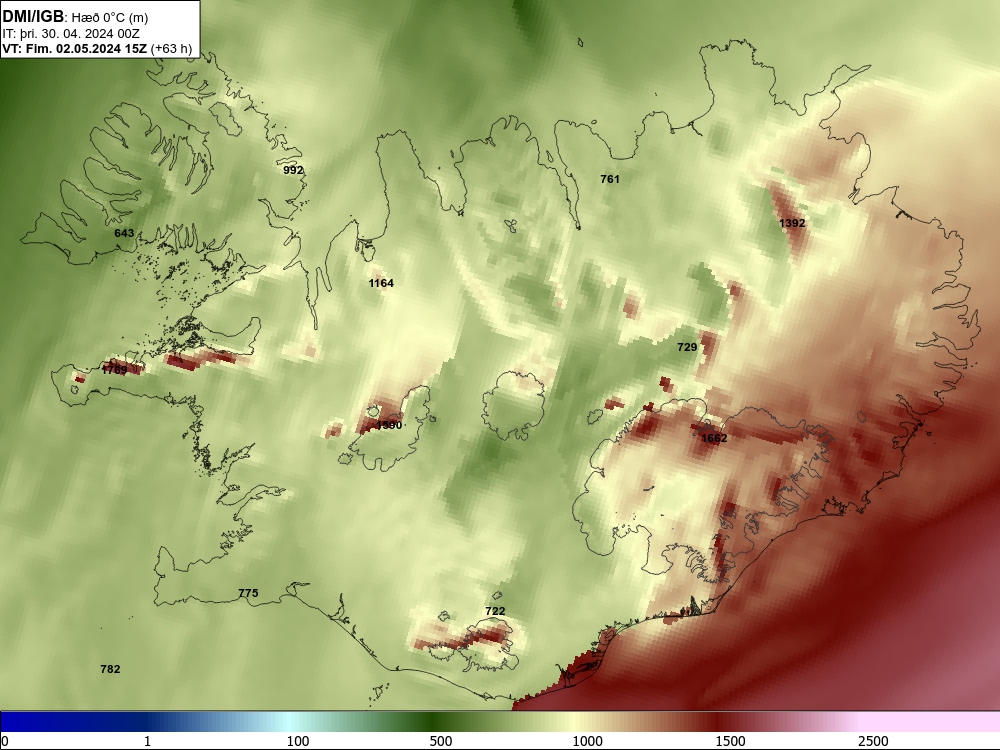
Task: Select the 775 value in the southwest
Action: coord(248,593)
